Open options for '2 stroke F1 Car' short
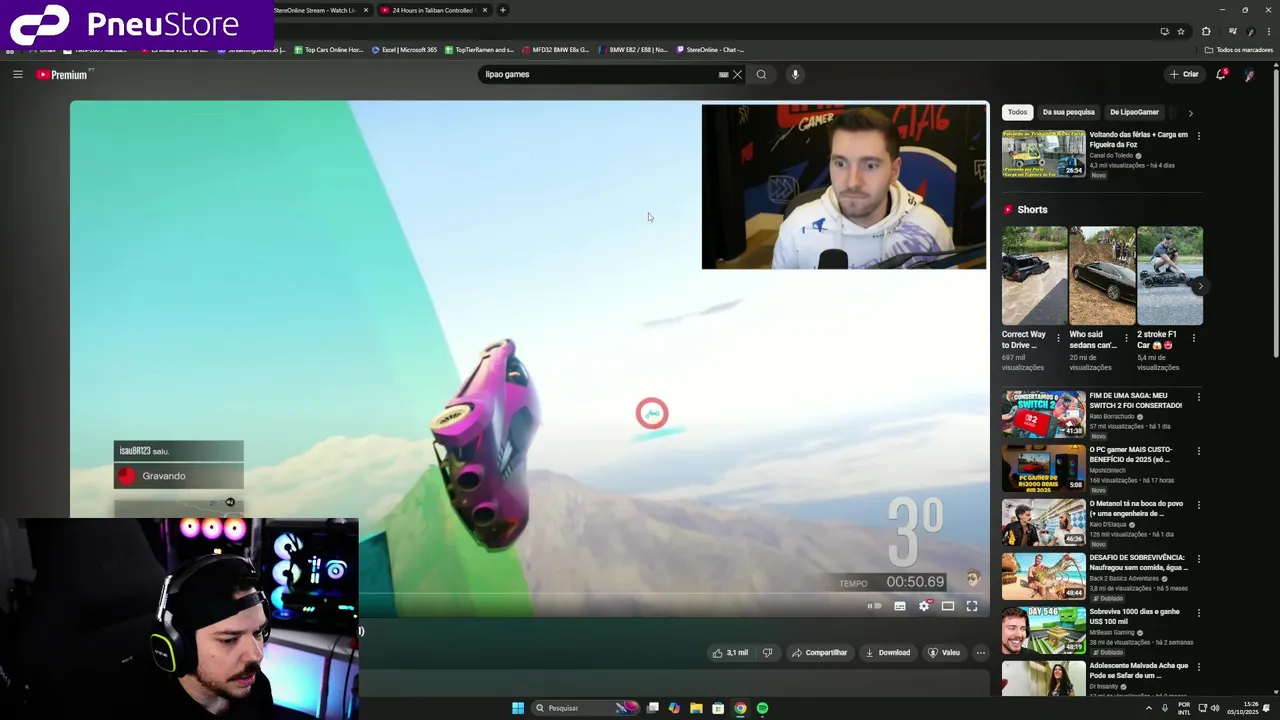 pyautogui.click(x=1193, y=338)
